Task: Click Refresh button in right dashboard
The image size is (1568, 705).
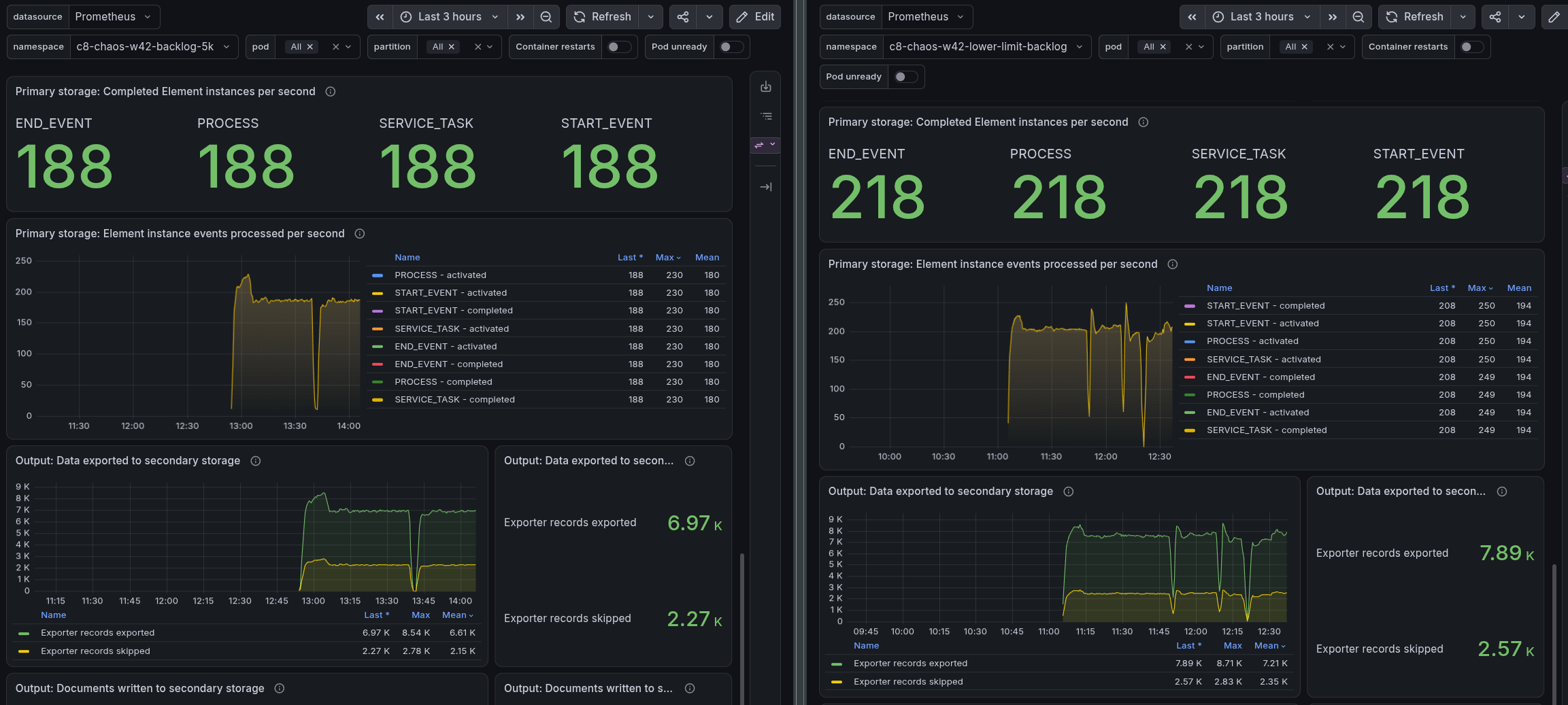Action: click(x=1415, y=17)
